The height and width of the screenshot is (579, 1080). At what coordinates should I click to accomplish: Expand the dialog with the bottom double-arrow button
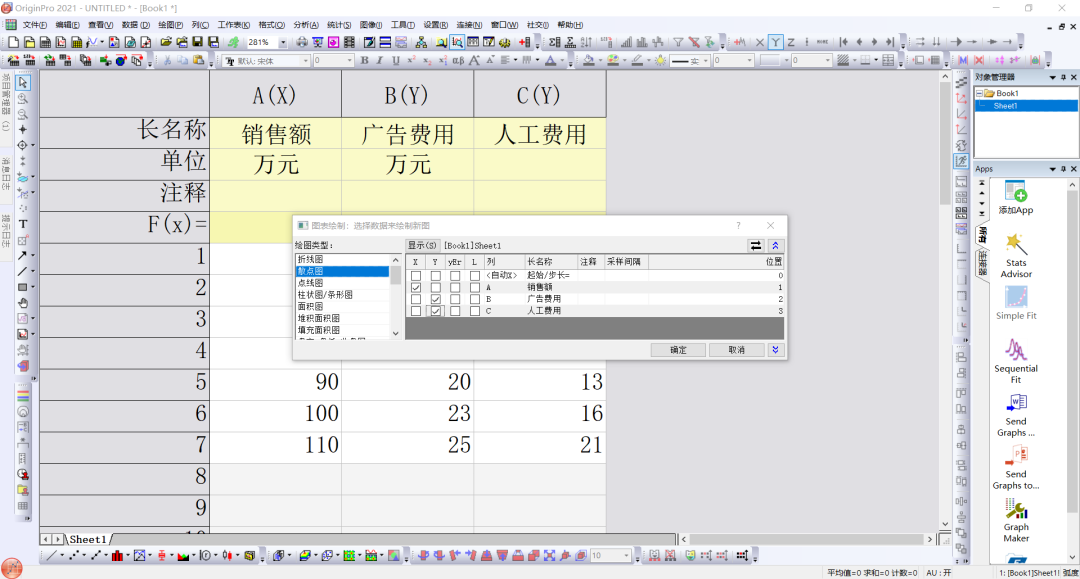tap(776, 350)
